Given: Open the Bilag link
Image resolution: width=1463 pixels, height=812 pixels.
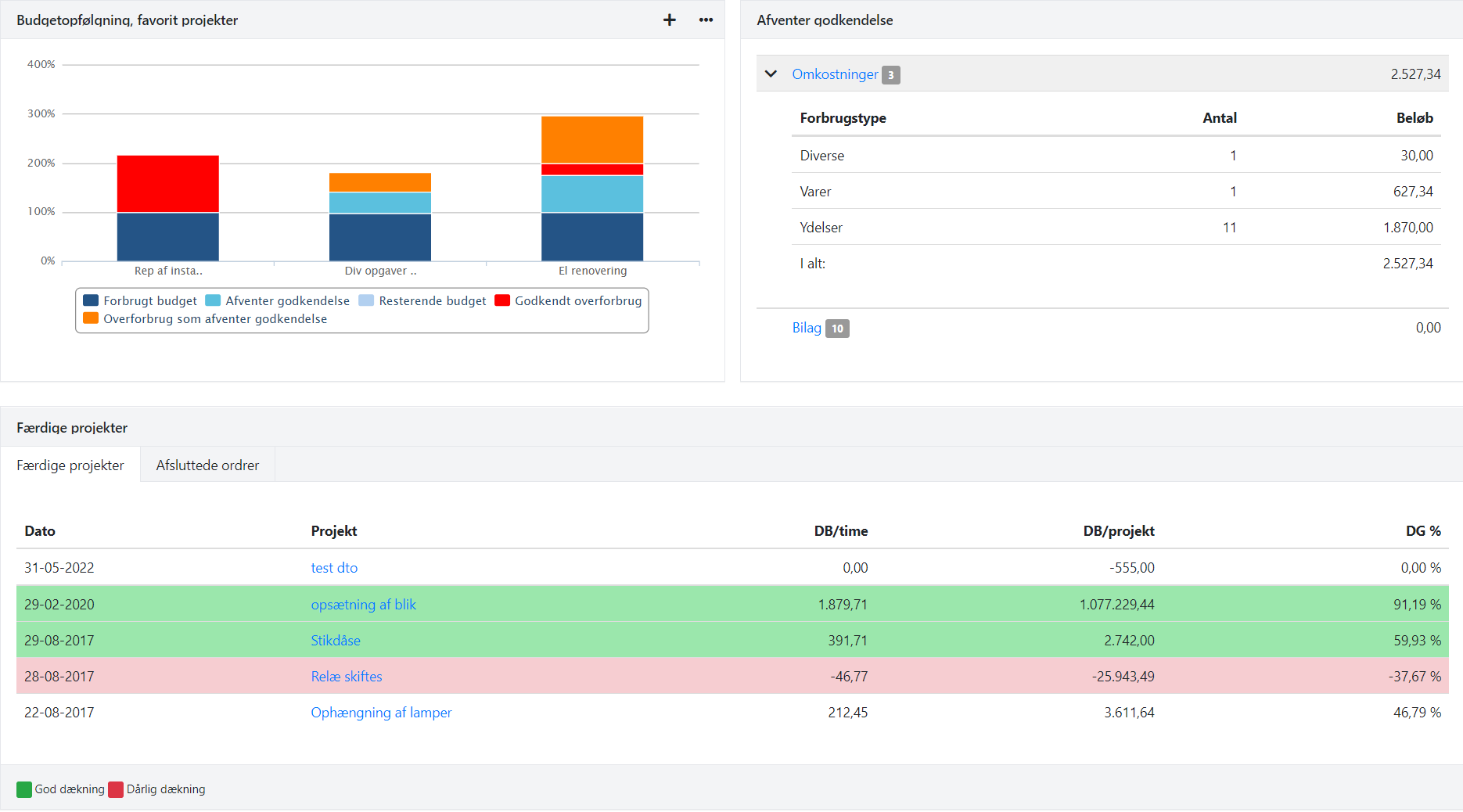Looking at the screenshot, I should pos(806,328).
